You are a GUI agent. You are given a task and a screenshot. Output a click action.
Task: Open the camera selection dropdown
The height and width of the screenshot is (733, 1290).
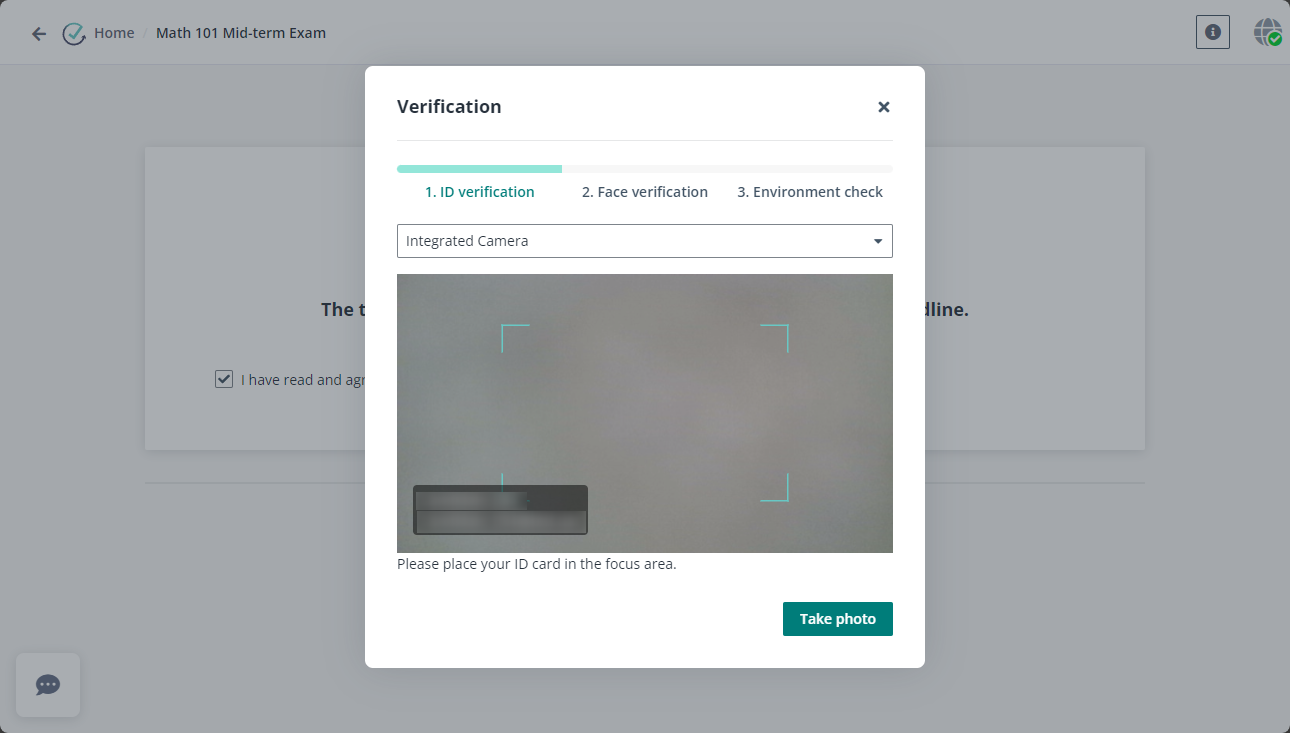tap(645, 241)
